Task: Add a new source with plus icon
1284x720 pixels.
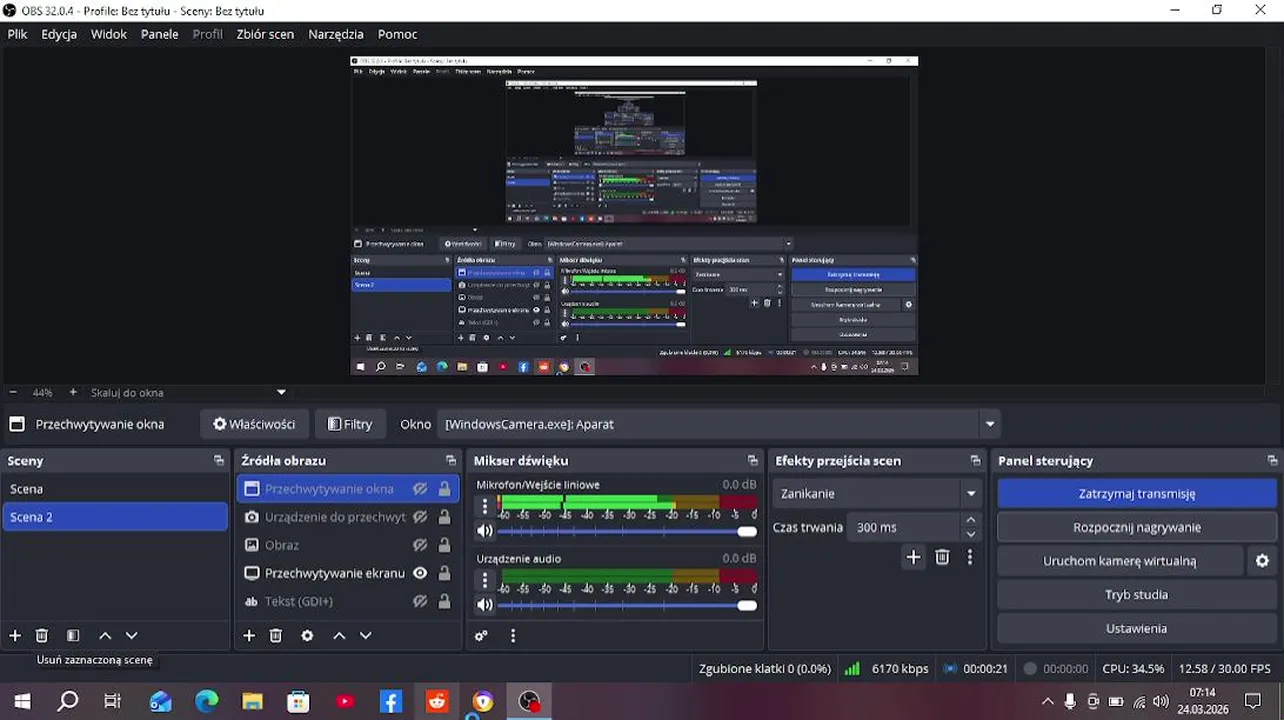Action: 249,635
